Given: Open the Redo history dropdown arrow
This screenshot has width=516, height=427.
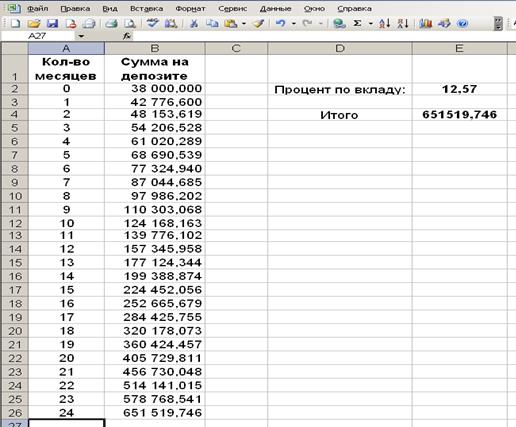Looking at the screenshot, I should [320, 24].
